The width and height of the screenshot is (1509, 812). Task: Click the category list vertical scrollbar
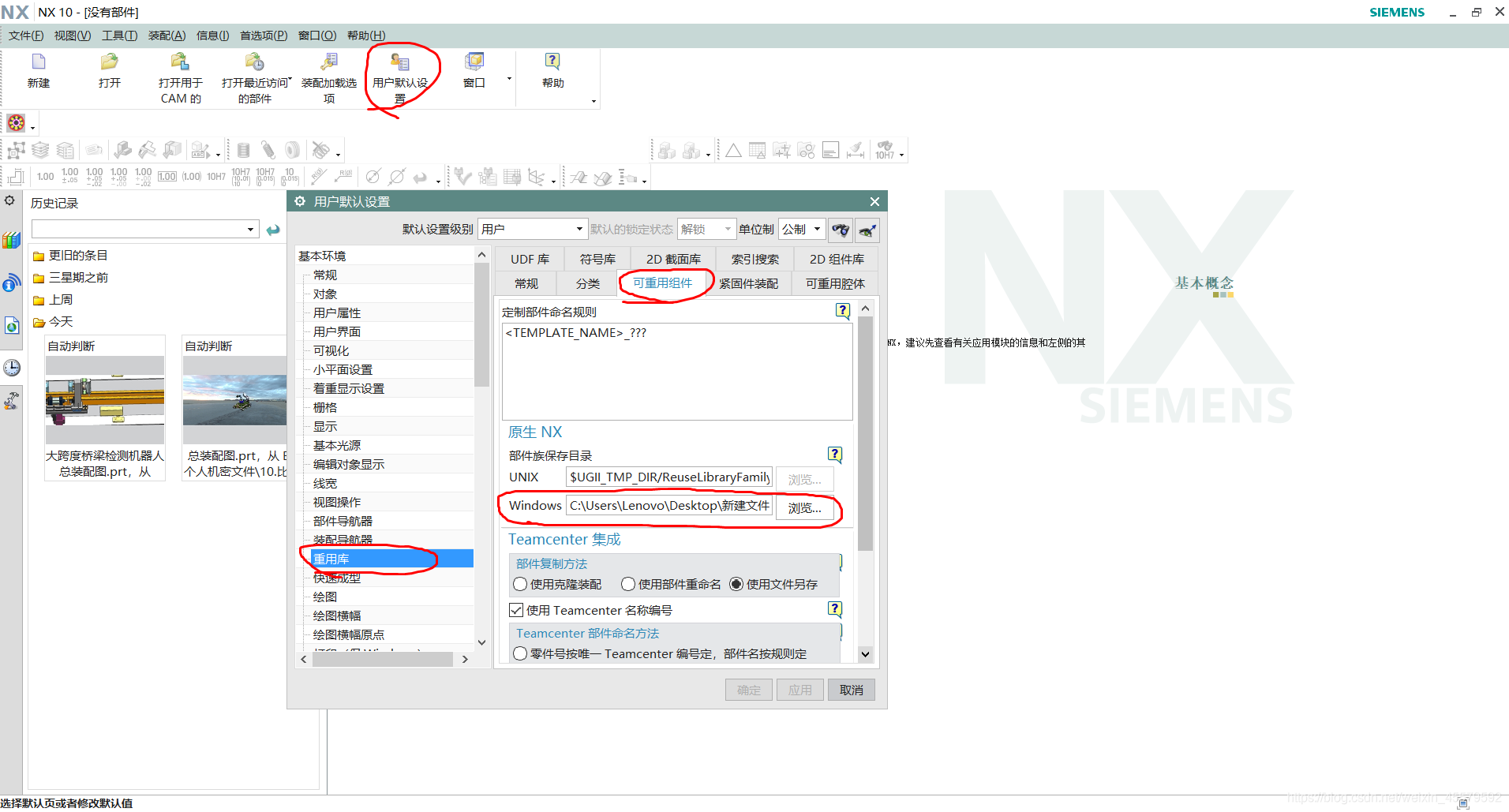(x=481, y=325)
